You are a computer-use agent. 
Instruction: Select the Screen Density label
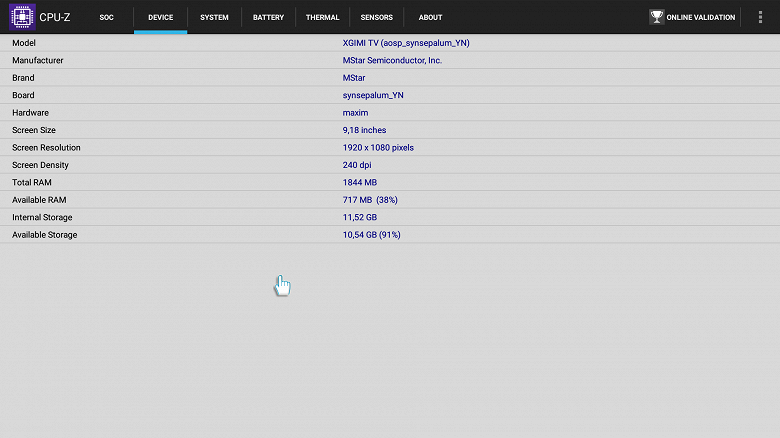[x=40, y=165]
